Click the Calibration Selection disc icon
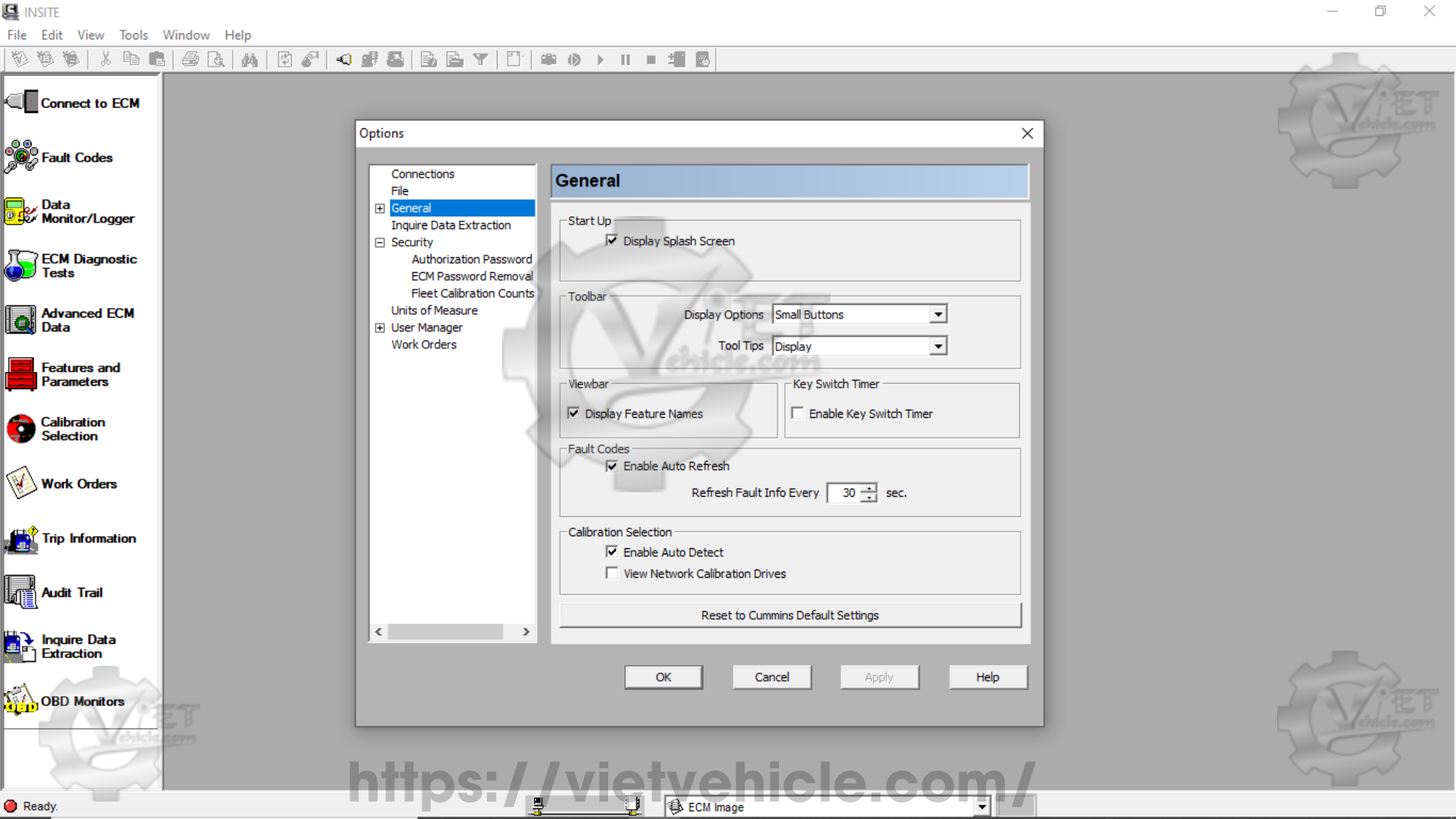 21,428
